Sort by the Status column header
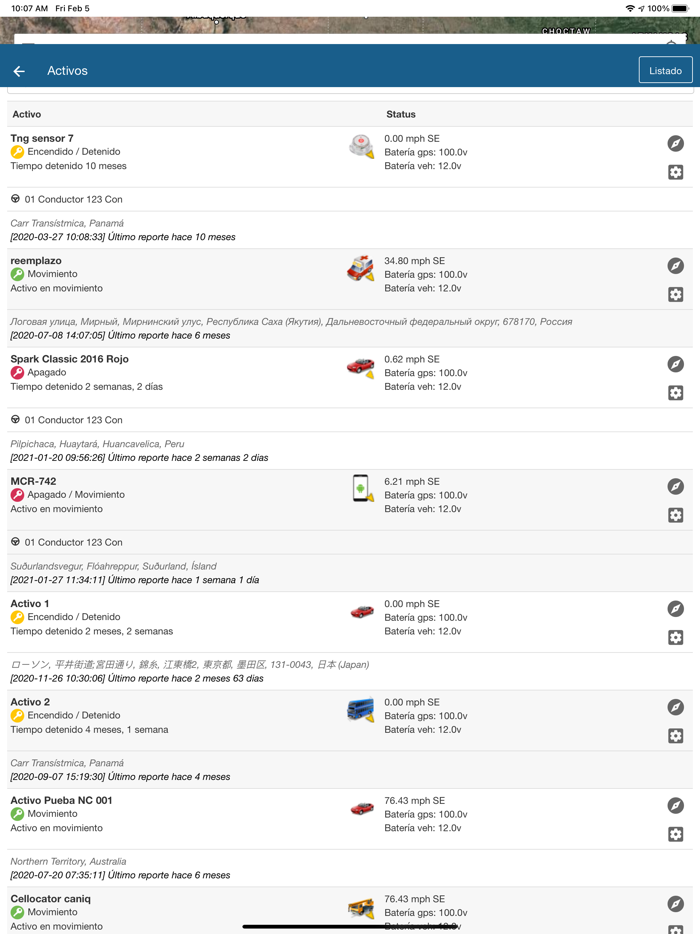The width and height of the screenshot is (700, 934). (400, 114)
